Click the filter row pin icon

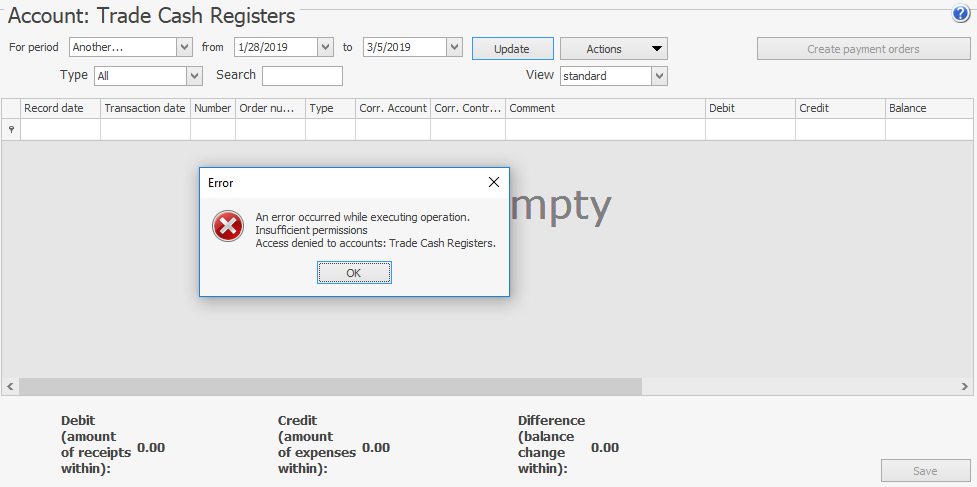tap(11, 129)
